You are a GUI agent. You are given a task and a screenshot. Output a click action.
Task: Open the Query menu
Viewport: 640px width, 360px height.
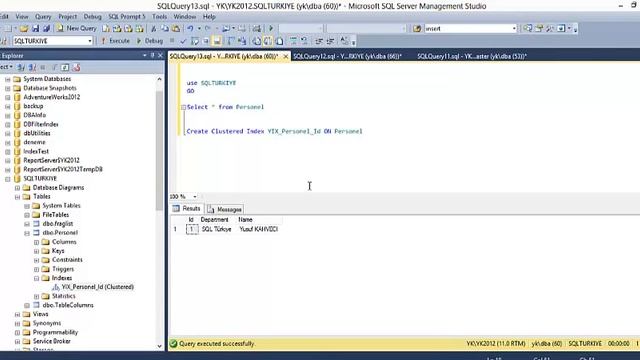(x=43, y=17)
